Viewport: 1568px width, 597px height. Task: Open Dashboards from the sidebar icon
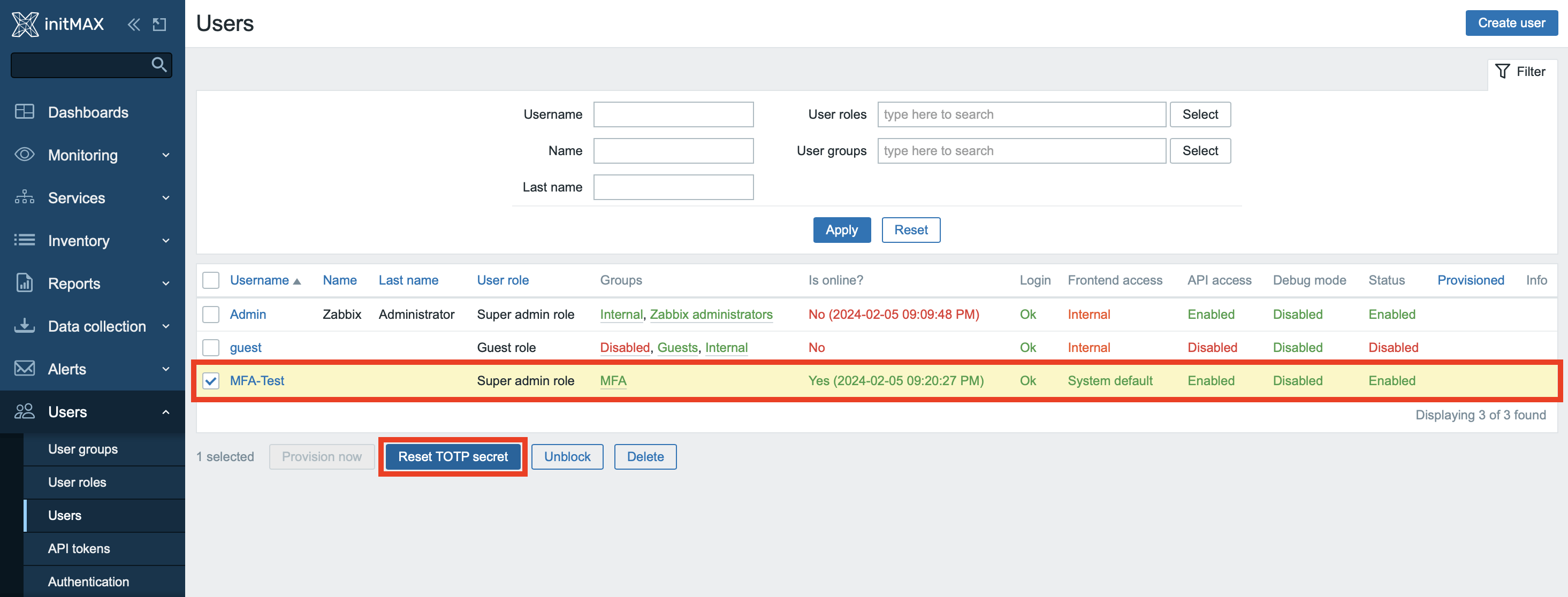24,112
